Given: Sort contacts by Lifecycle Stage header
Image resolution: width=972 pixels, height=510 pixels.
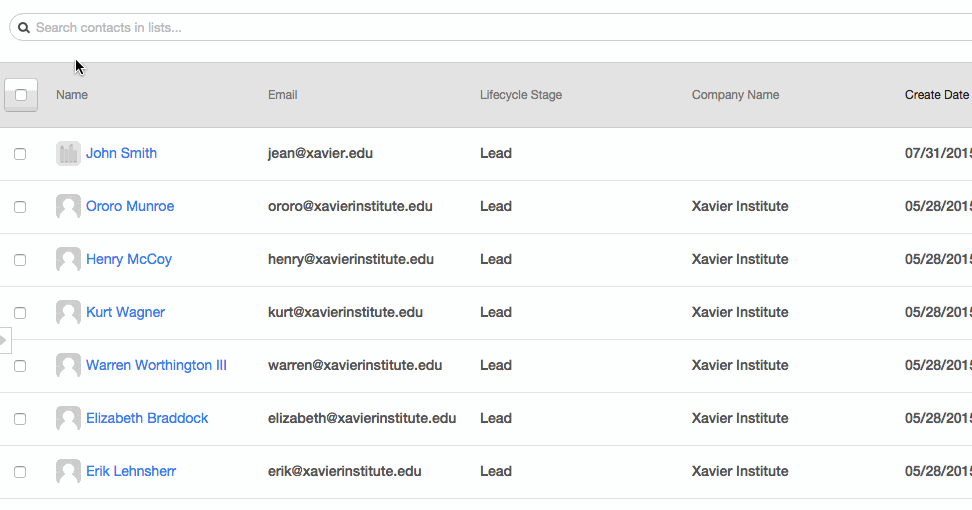Looking at the screenshot, I should pos(520,95).
